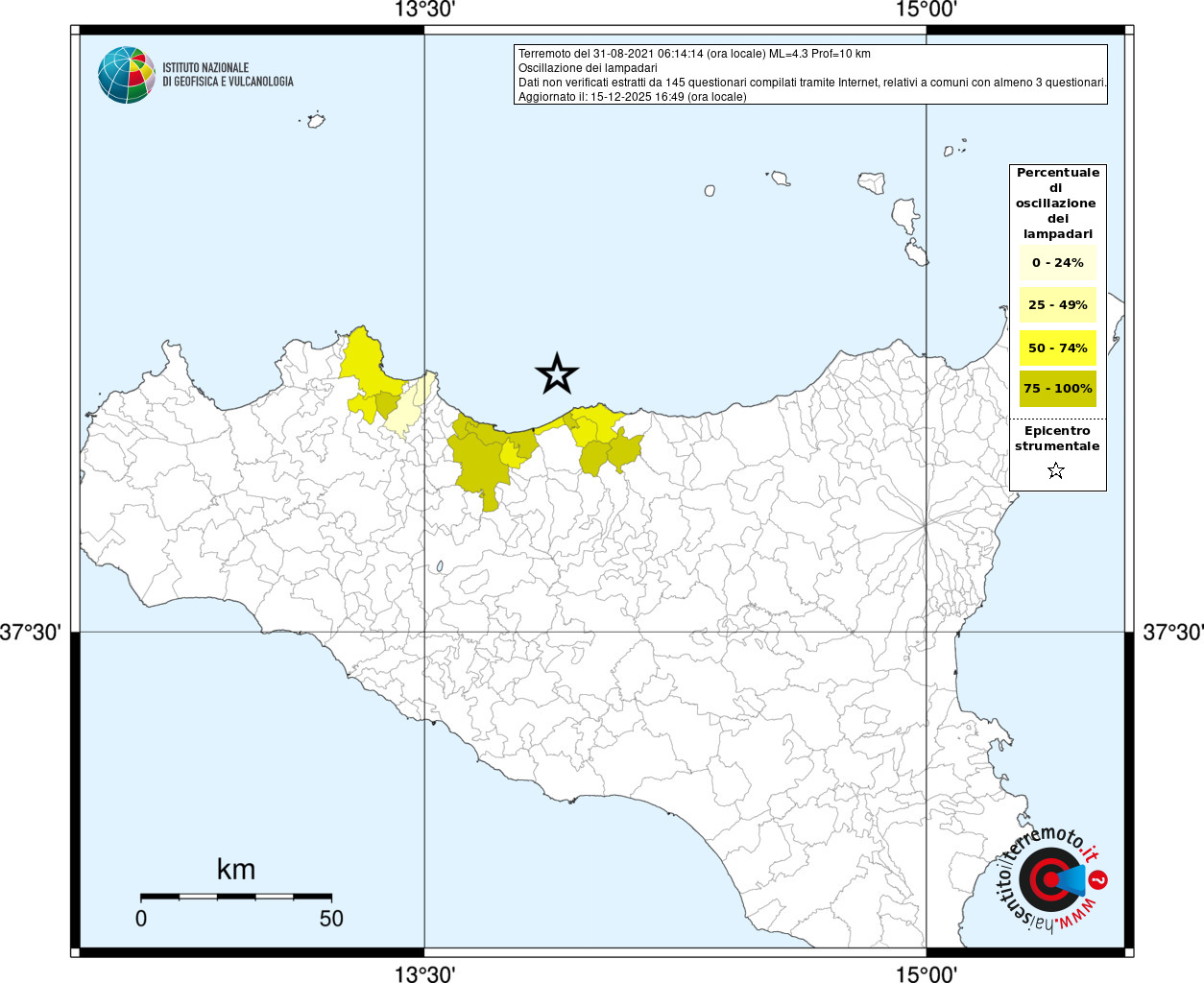Click the black-and-white scale bar
1204x983 pixels.
tap(236, 897)
